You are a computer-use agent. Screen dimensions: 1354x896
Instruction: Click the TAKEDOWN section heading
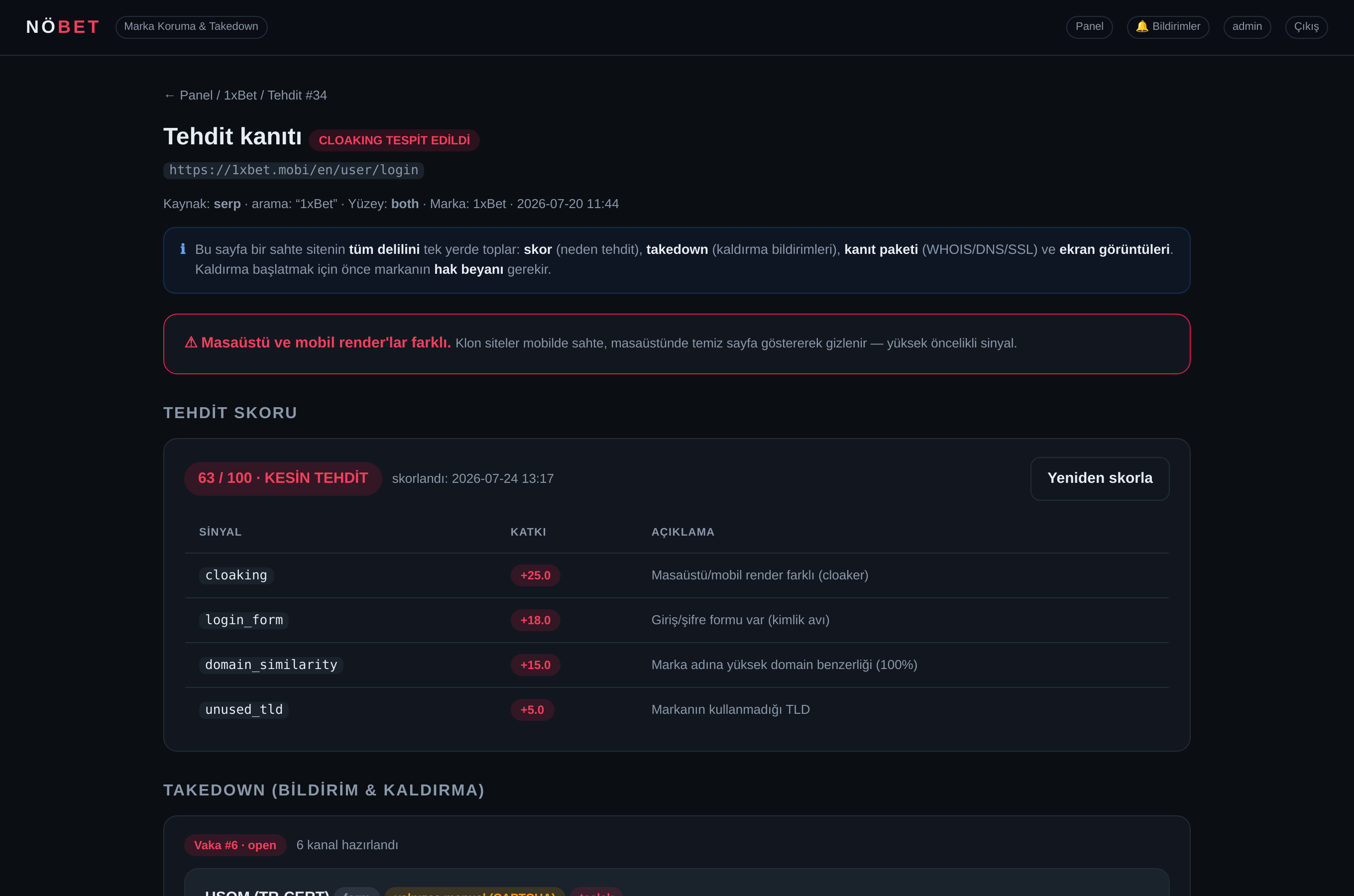point(324,790)
